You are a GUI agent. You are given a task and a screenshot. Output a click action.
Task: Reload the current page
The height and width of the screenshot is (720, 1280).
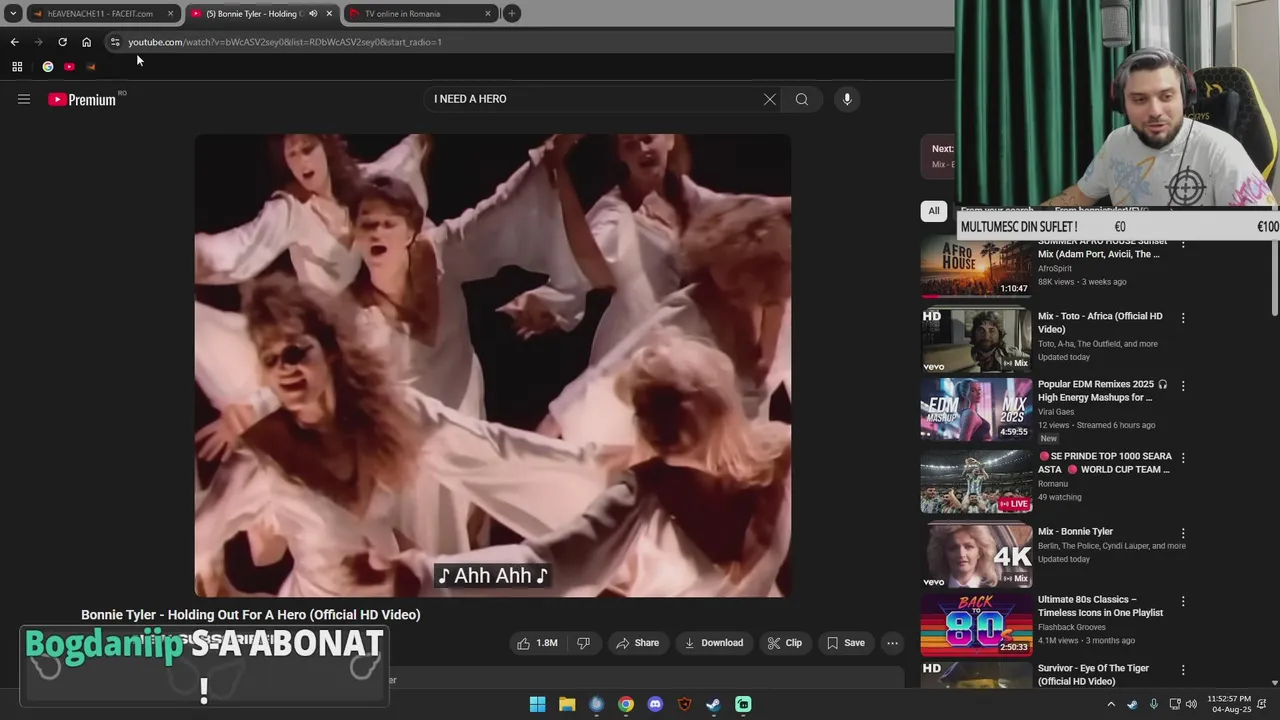(x=62, y=42)
